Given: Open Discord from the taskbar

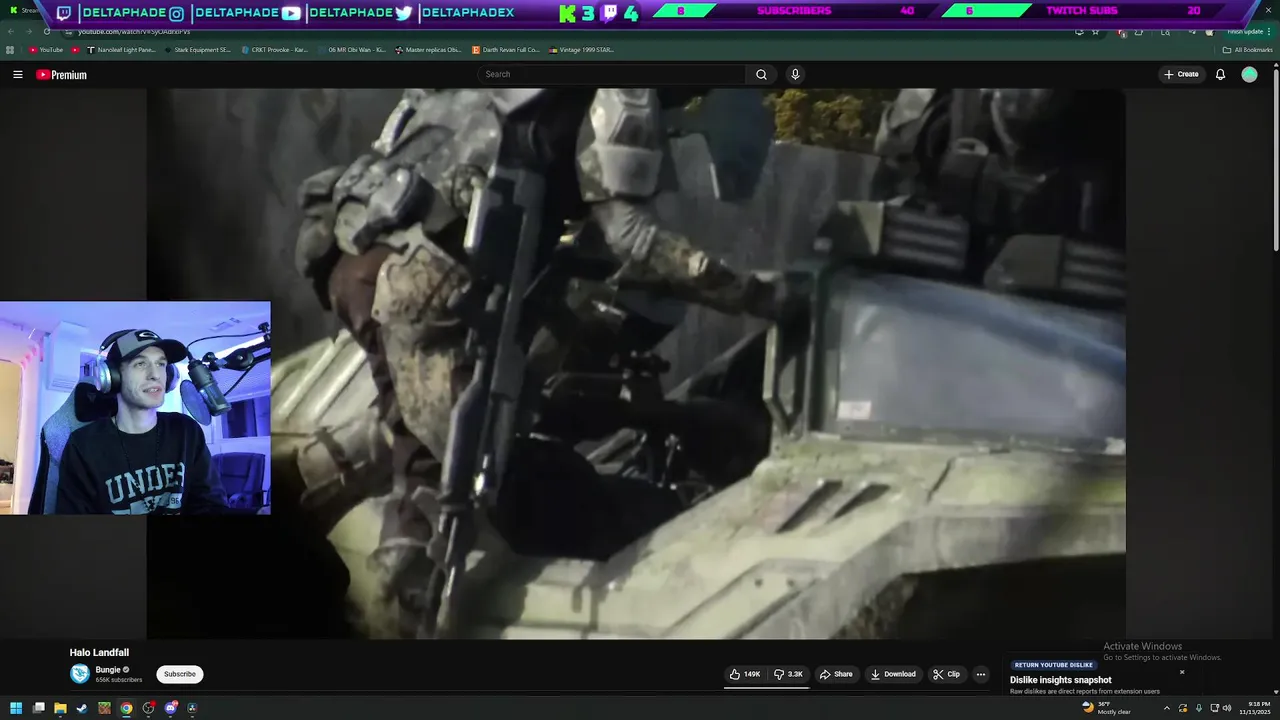Looking at the screenshot, I should coord(170,708).
